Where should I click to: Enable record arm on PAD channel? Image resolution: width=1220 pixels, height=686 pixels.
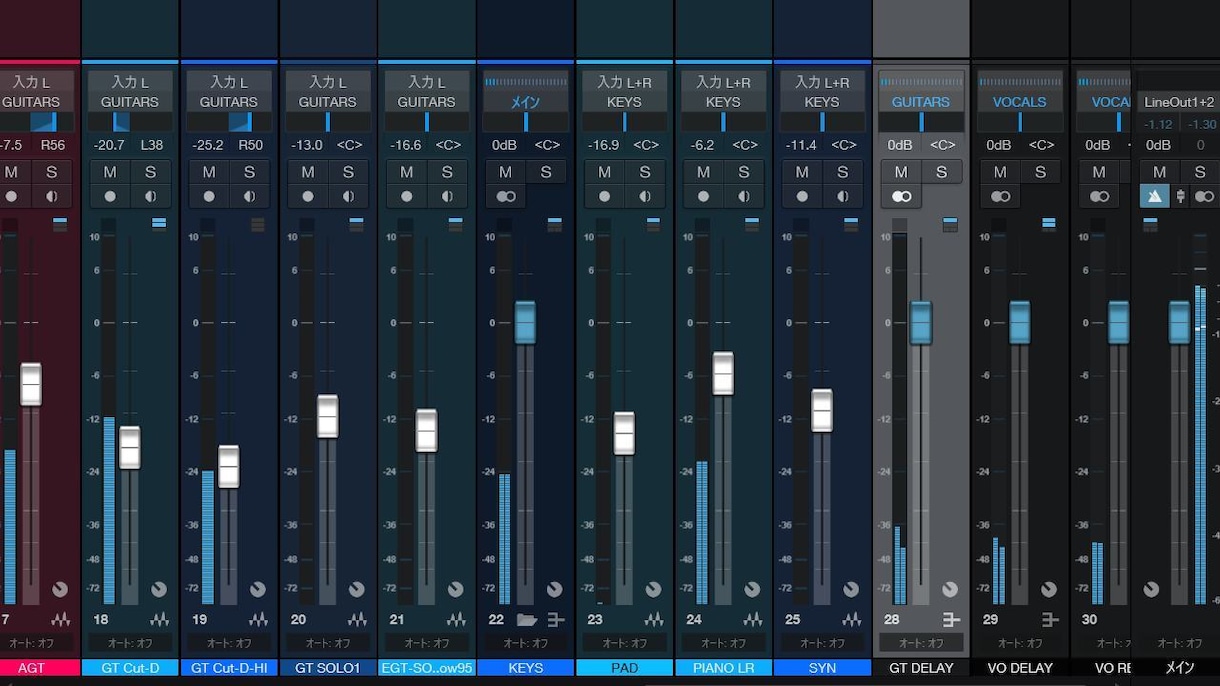click(605, 196)
